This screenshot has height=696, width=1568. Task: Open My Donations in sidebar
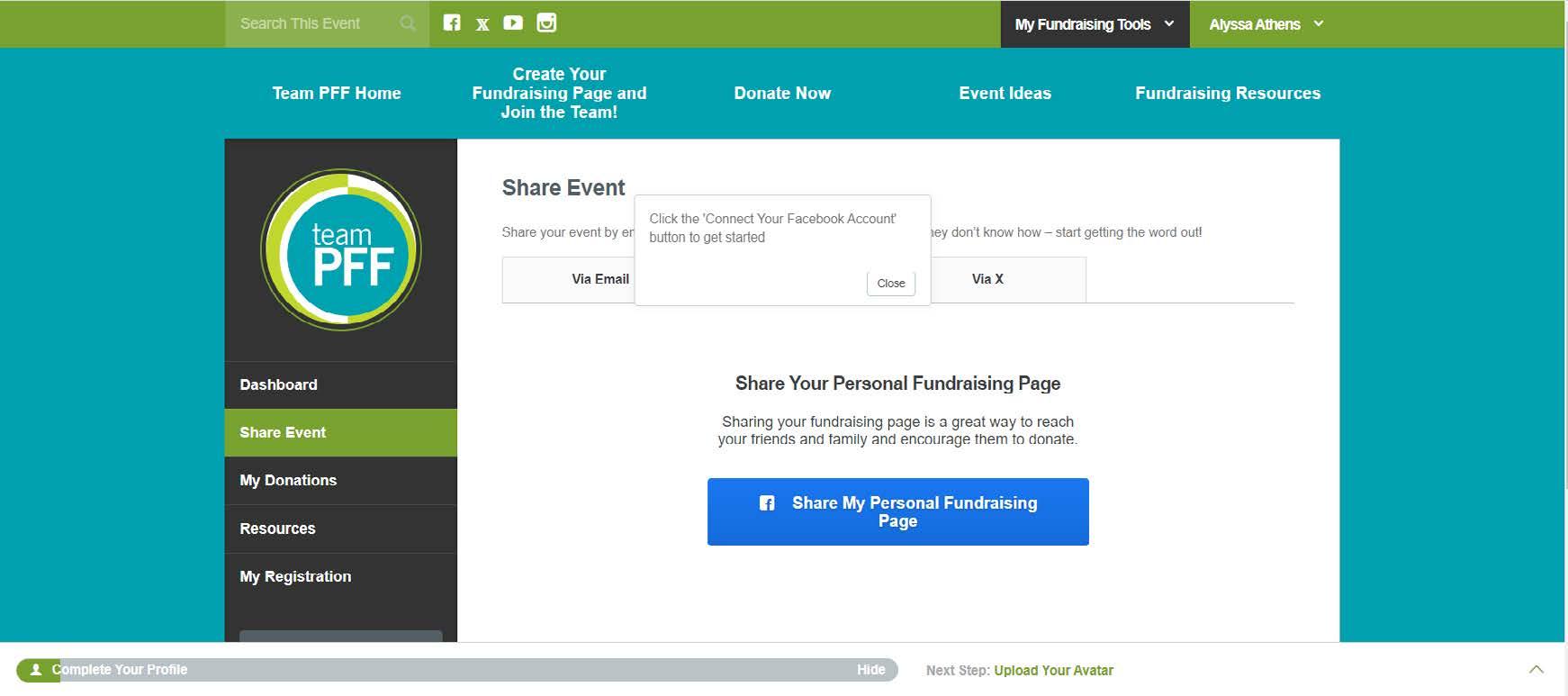coord(288,481)
